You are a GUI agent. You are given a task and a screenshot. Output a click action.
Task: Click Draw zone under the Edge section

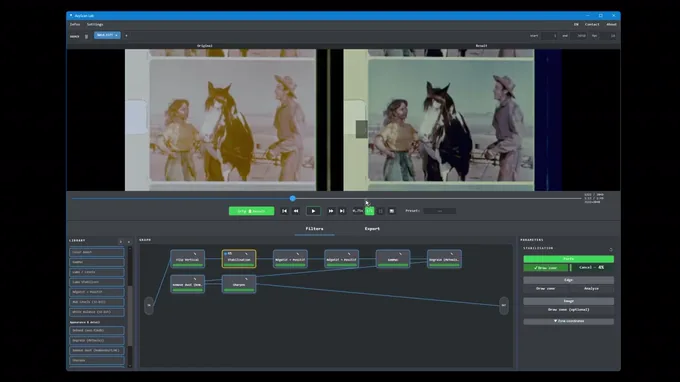pos(546,289)
